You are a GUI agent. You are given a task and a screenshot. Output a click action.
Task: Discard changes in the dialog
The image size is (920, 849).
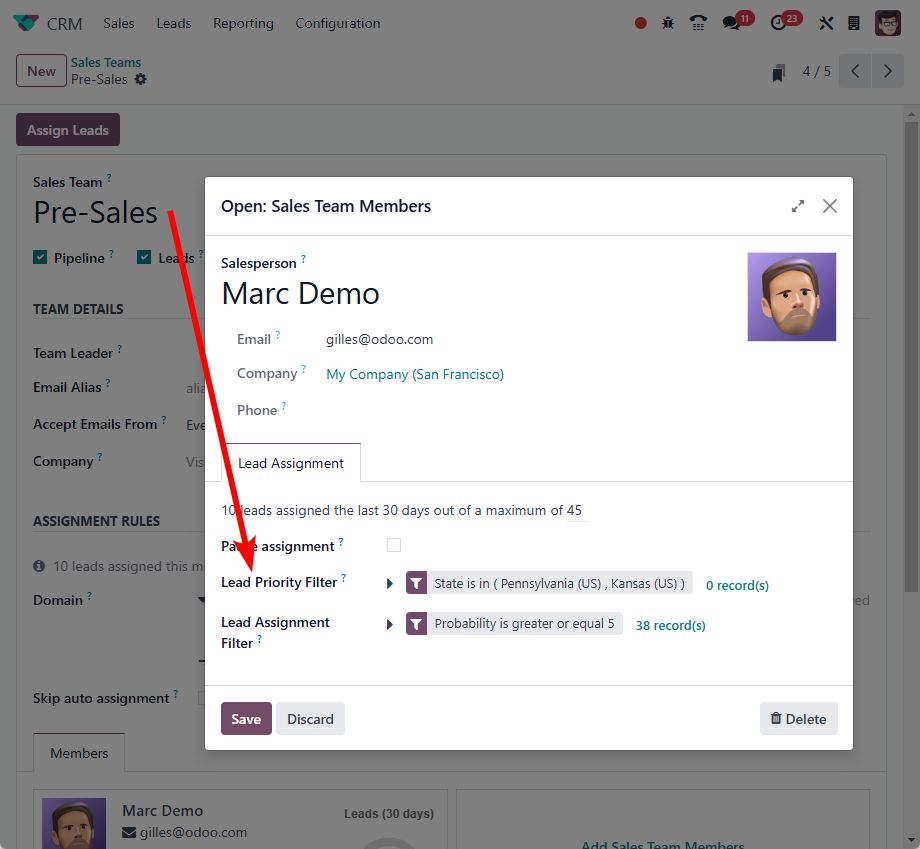(310, 719)
